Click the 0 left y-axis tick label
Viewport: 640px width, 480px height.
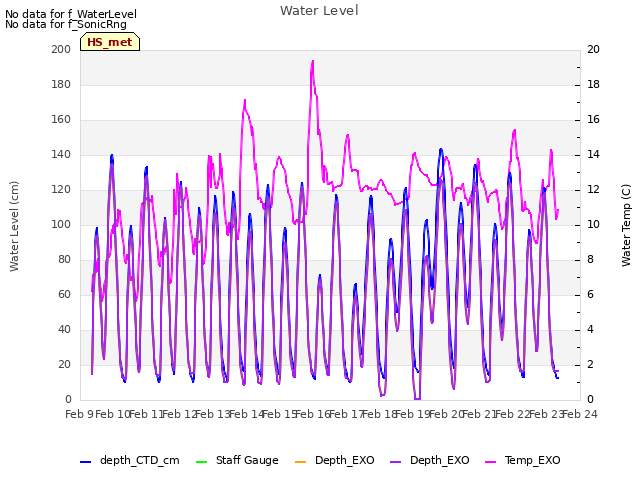(68, 399)
